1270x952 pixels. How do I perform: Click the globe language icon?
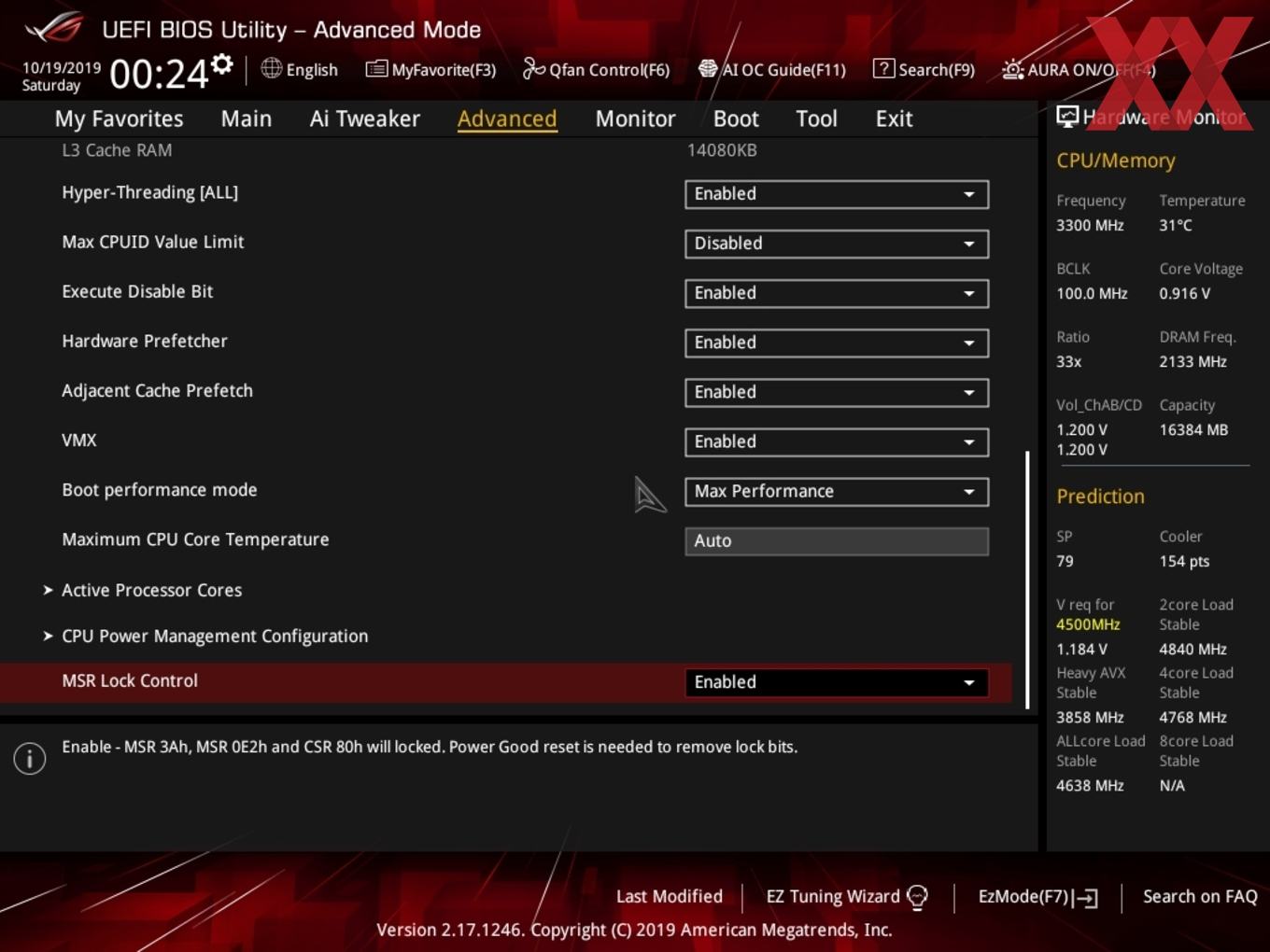(272, 68)
